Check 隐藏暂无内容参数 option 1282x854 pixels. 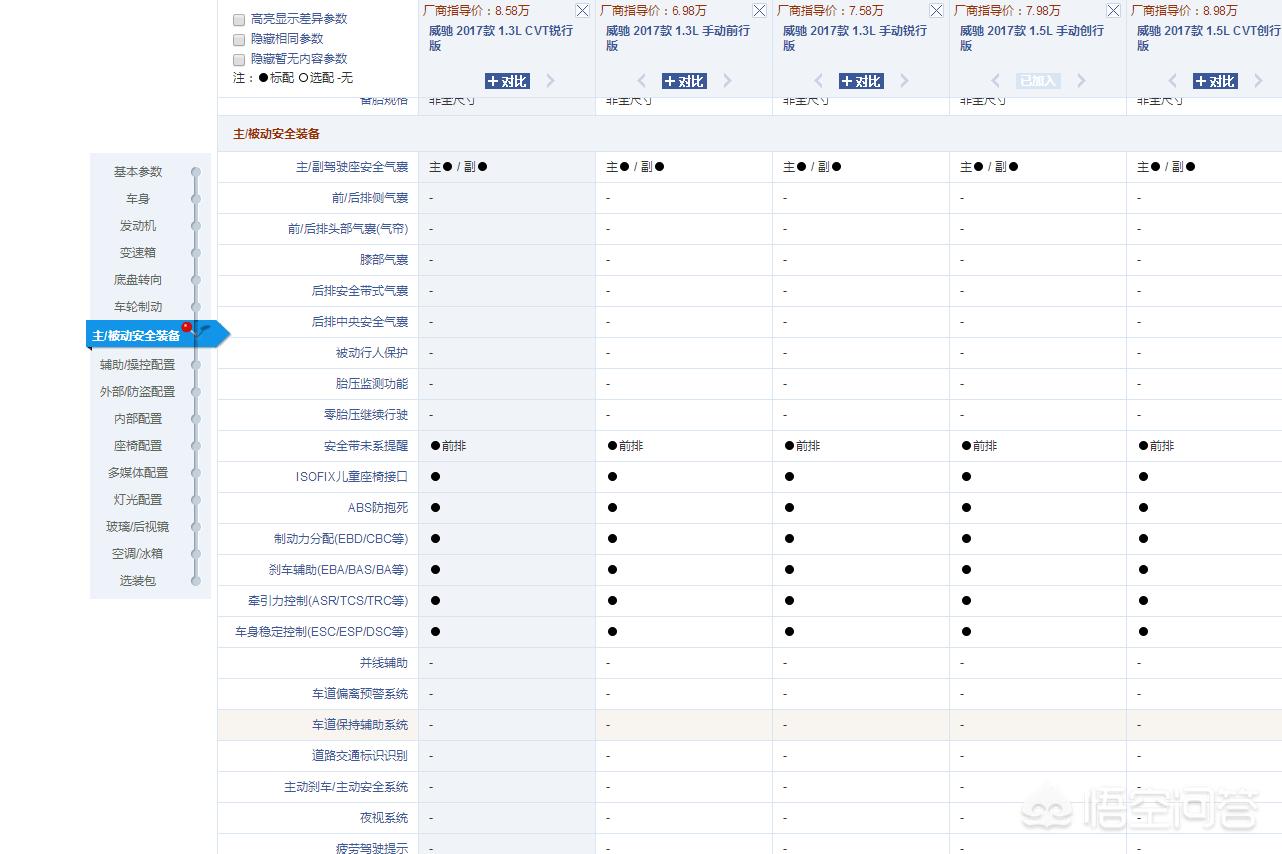click(239, 60)
